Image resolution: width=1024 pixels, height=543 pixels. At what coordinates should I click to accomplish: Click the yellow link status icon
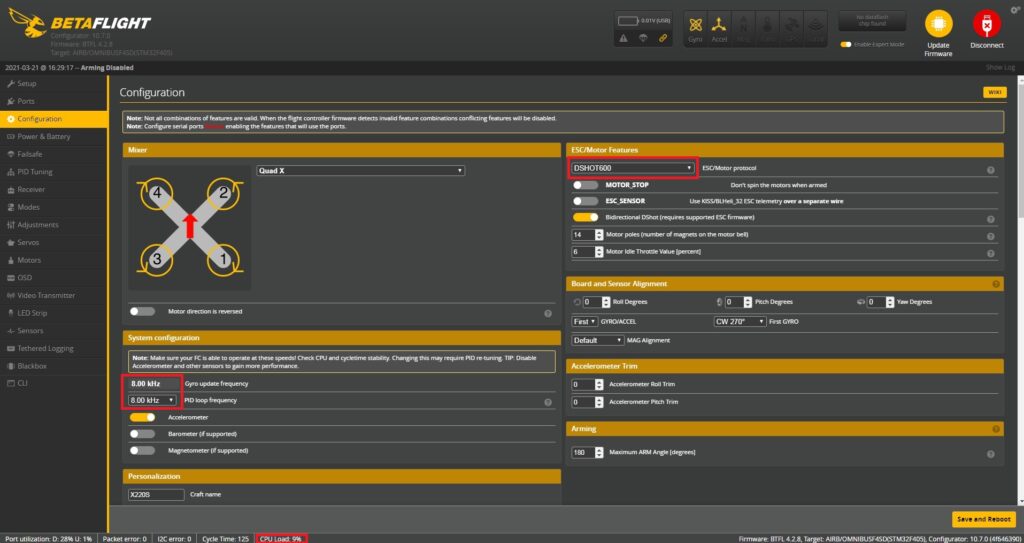[x=662, y=39]
